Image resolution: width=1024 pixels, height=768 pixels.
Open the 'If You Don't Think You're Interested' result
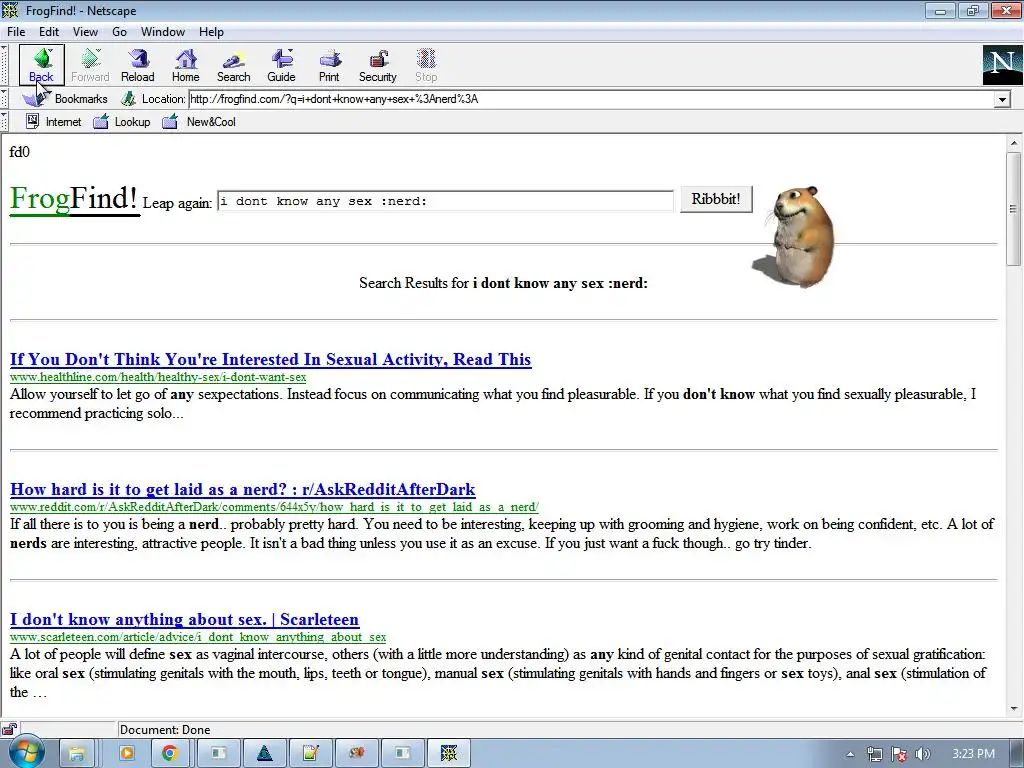tap(270, 359)
